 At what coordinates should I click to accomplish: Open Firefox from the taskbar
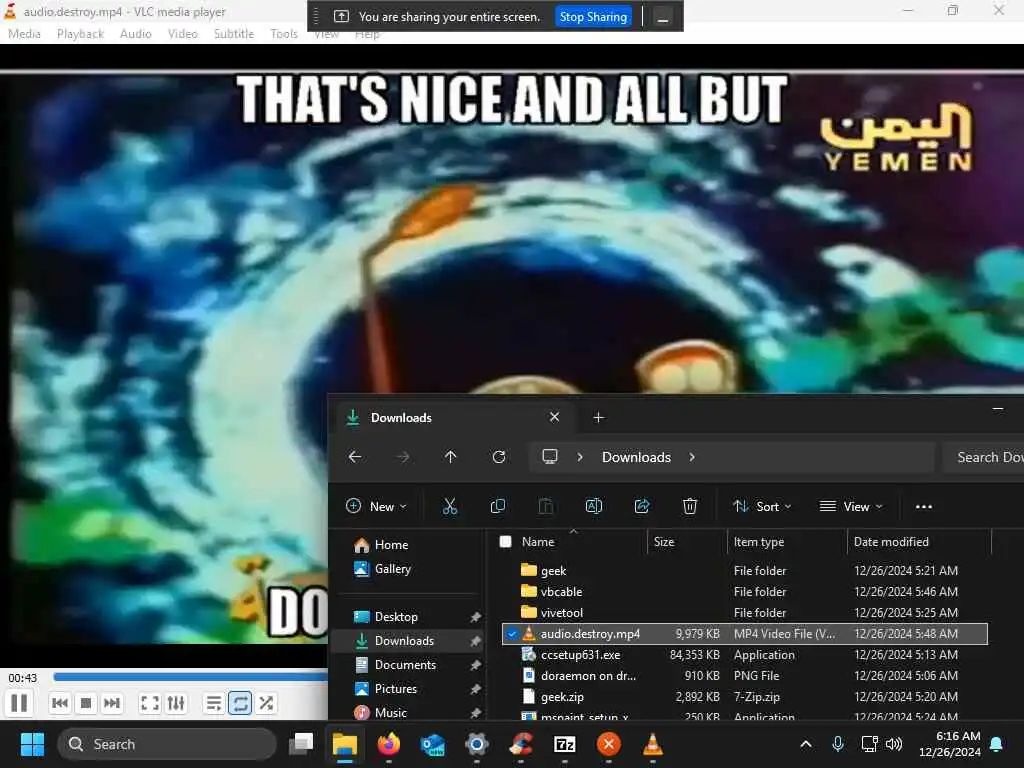tap(389, 744)
